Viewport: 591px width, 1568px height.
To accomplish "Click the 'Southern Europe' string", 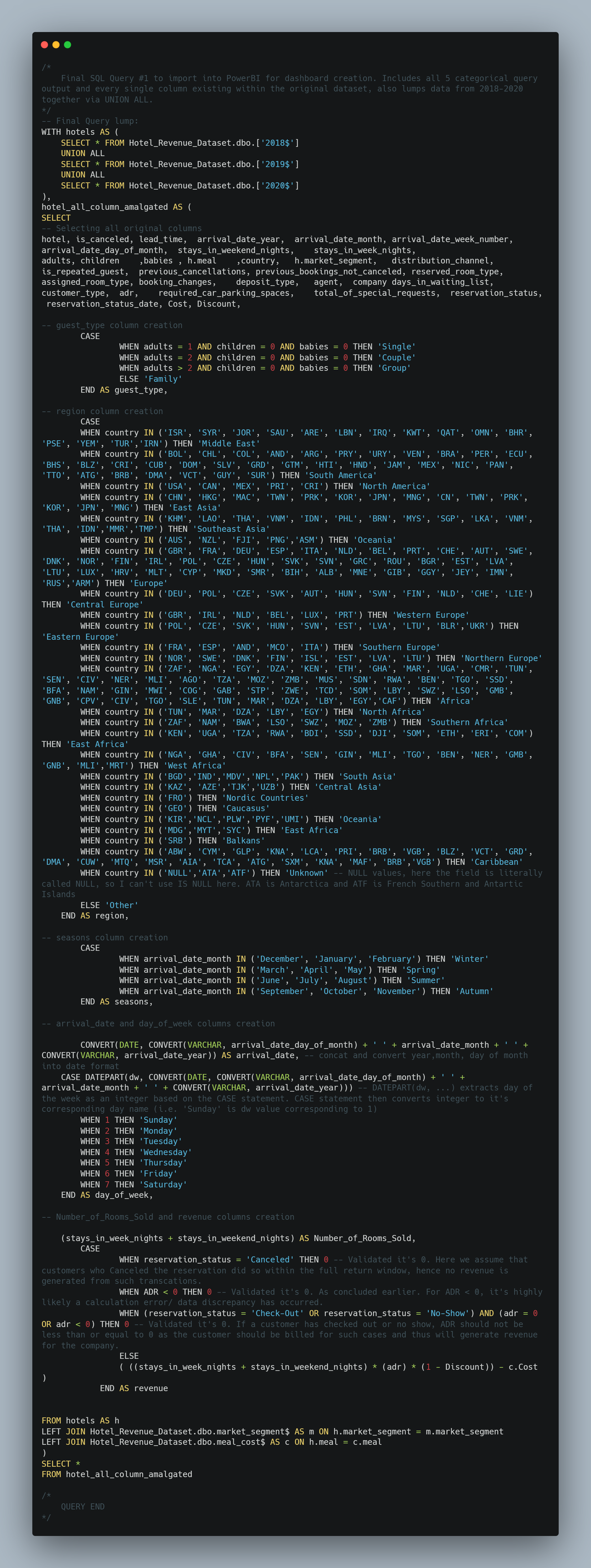I will pos(399,647).
